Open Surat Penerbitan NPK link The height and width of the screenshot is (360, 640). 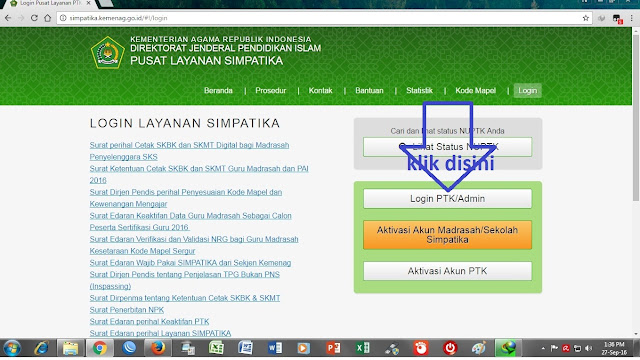click(127, 310)
